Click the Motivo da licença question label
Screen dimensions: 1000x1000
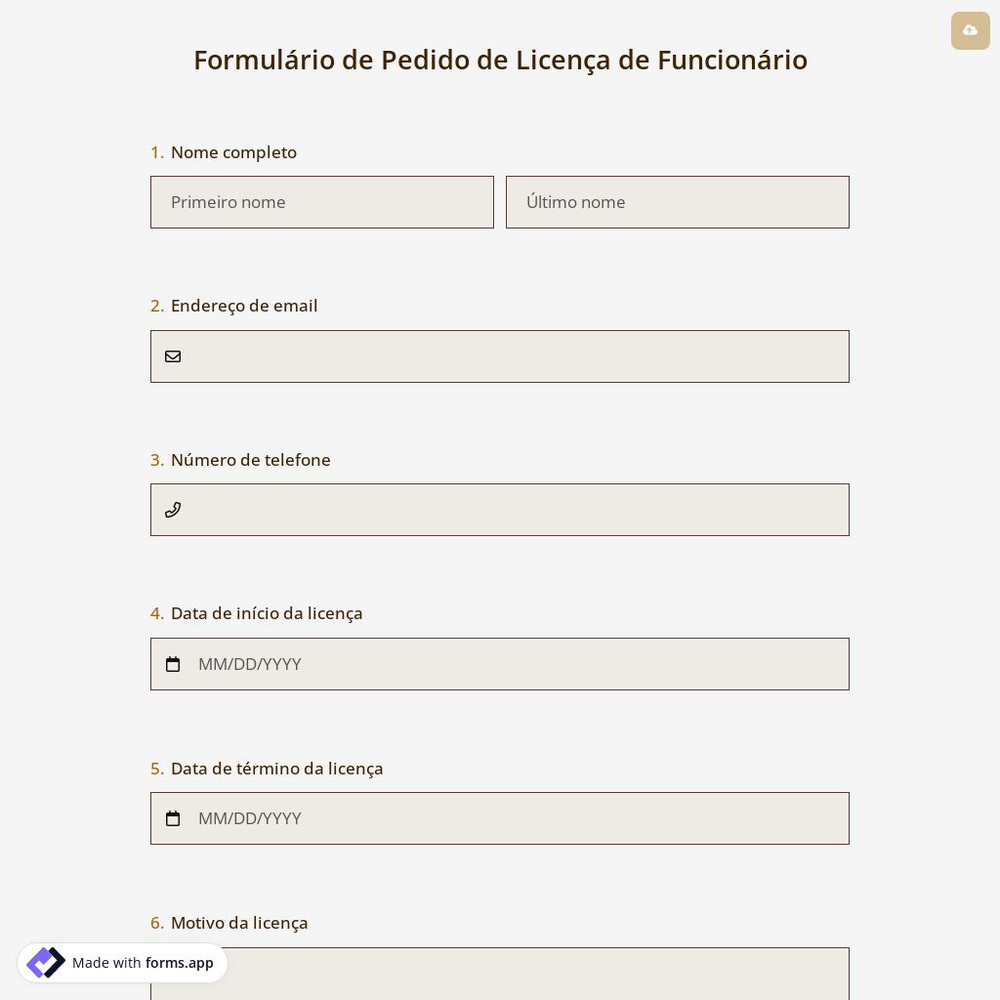239,922
